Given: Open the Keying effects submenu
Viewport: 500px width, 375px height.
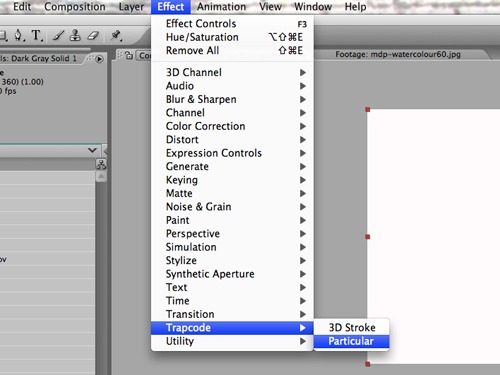Looking at the screenshot, I should coord(232,180).
